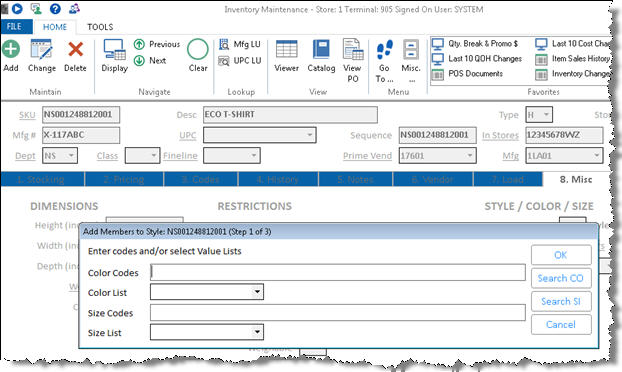
Task: Click the Search CO button
Action: [561, 278]
